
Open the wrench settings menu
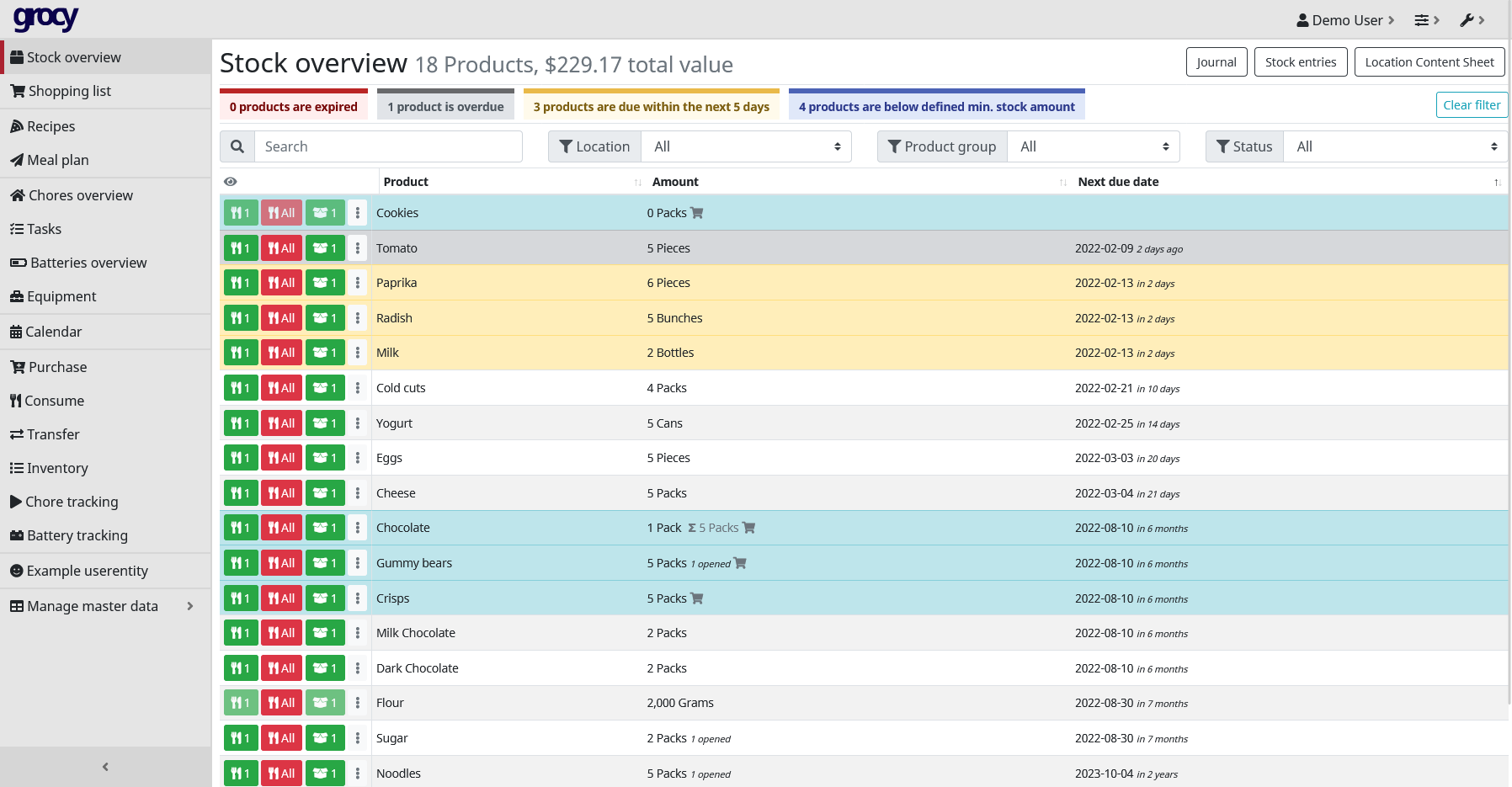point(1472,20)
